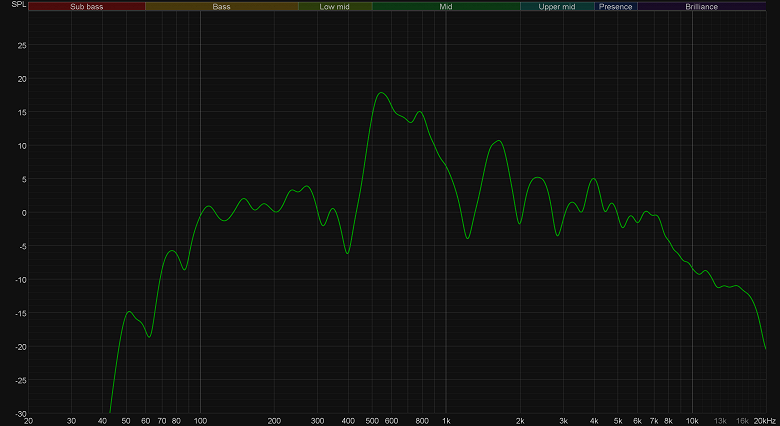Select the Presence band header
This screenshot has height=426, width=780.
615,6
